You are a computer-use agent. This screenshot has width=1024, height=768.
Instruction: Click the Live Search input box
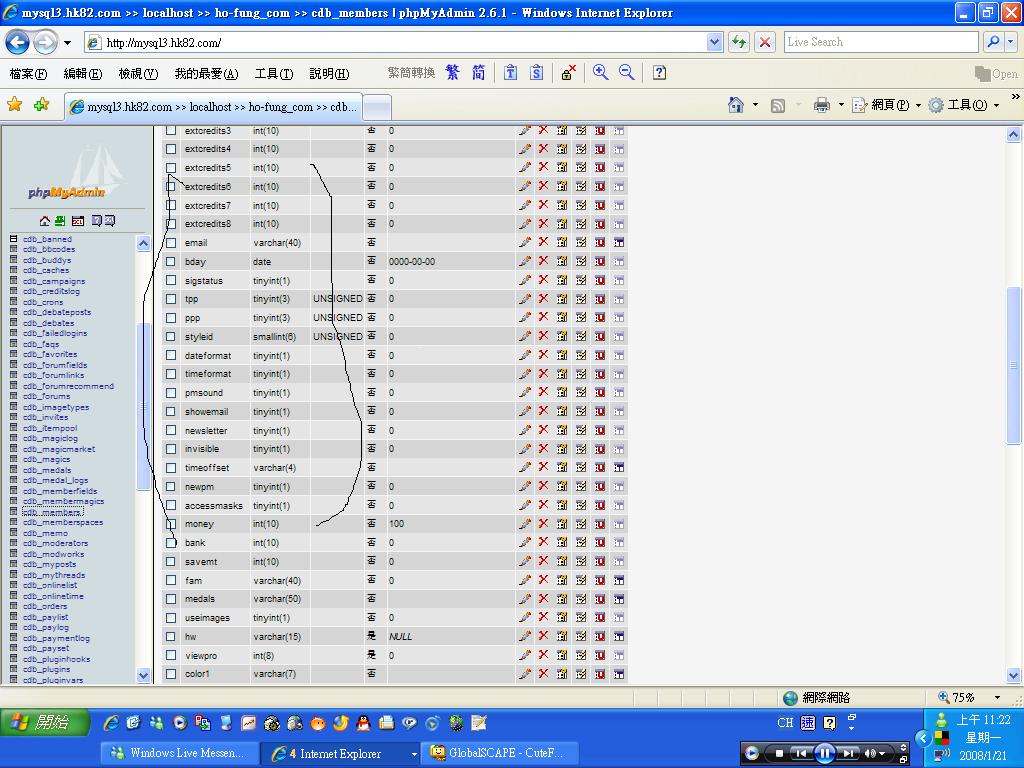tap(881, 42)
